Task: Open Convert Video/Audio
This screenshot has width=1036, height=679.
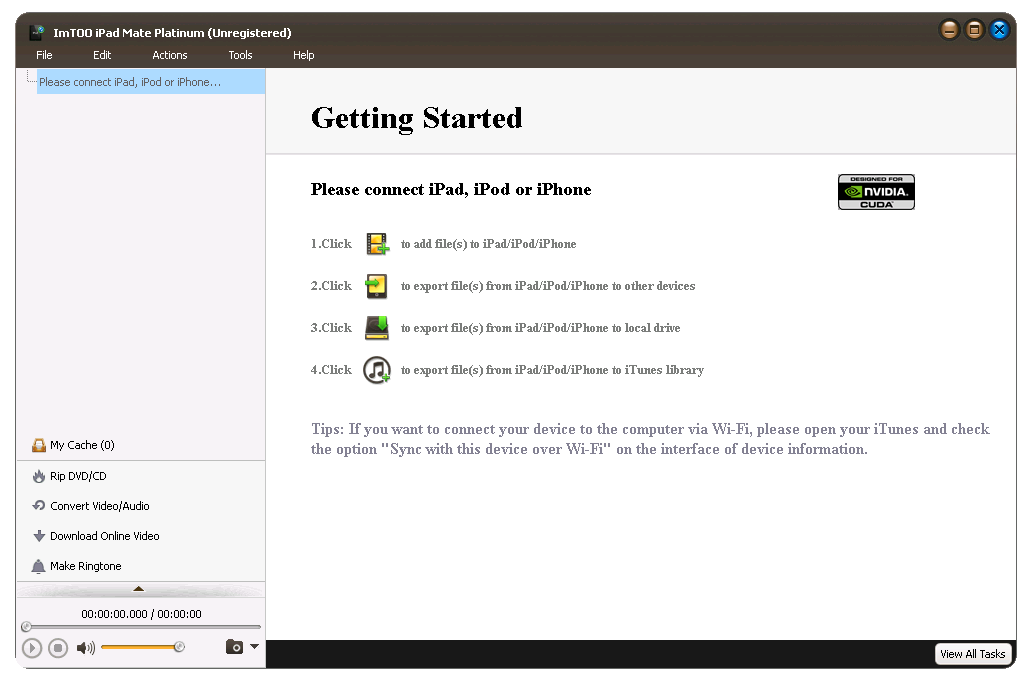Action: 100,506
